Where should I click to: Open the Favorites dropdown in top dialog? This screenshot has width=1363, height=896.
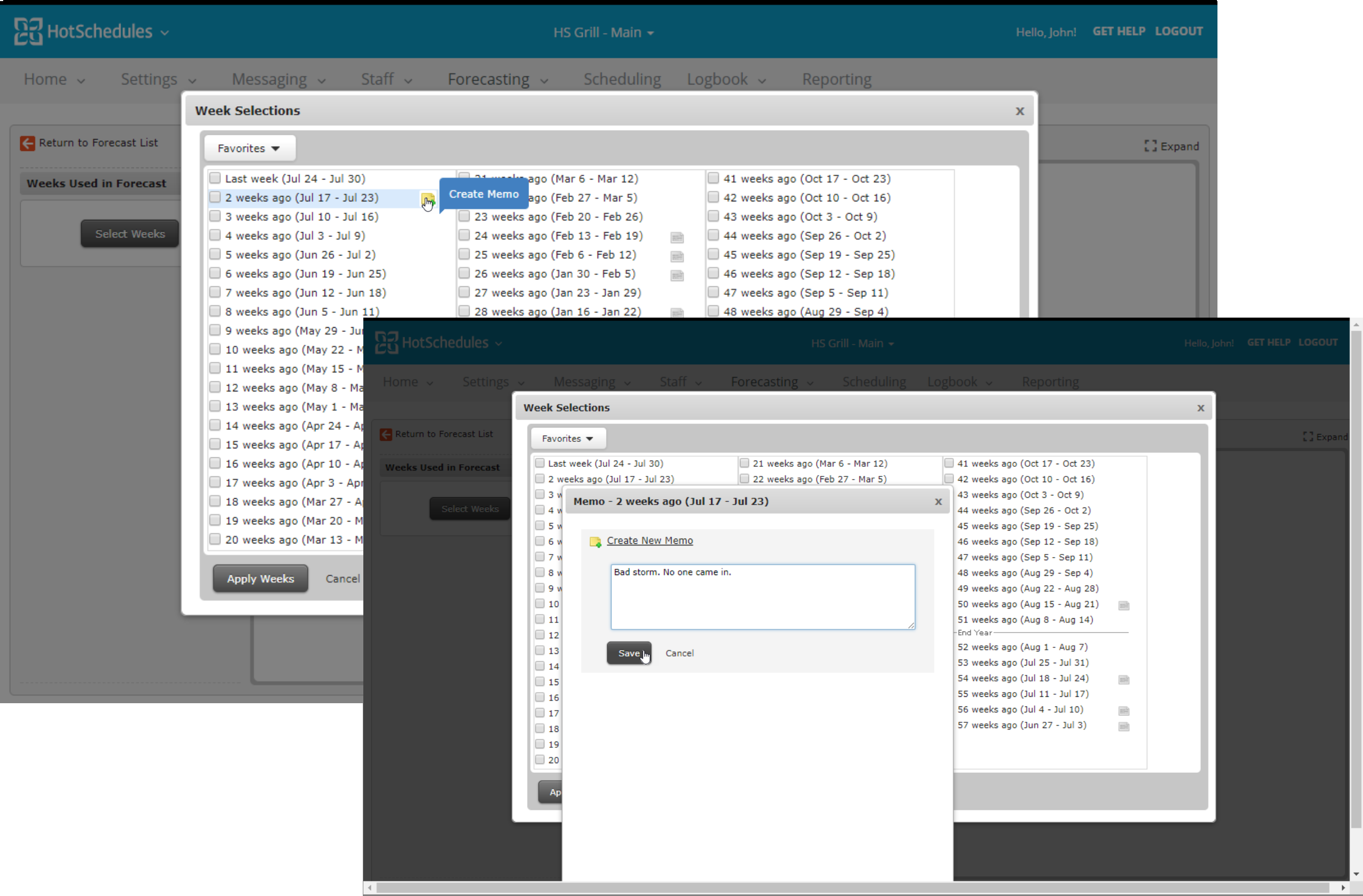[249, 148]
